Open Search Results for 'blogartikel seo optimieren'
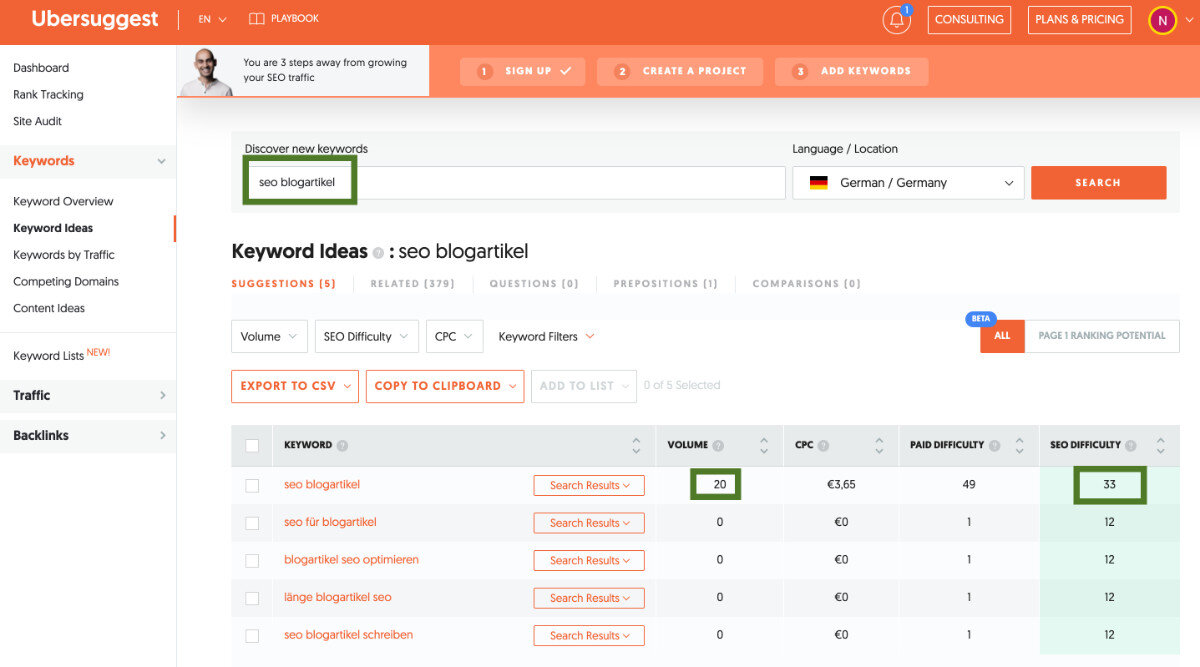The width and height of the screenshot is (1200, 667). click(589, 560)
